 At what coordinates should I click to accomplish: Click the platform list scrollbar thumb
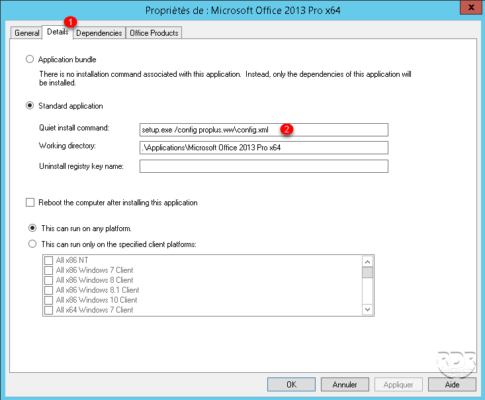[x=367, y=272]
